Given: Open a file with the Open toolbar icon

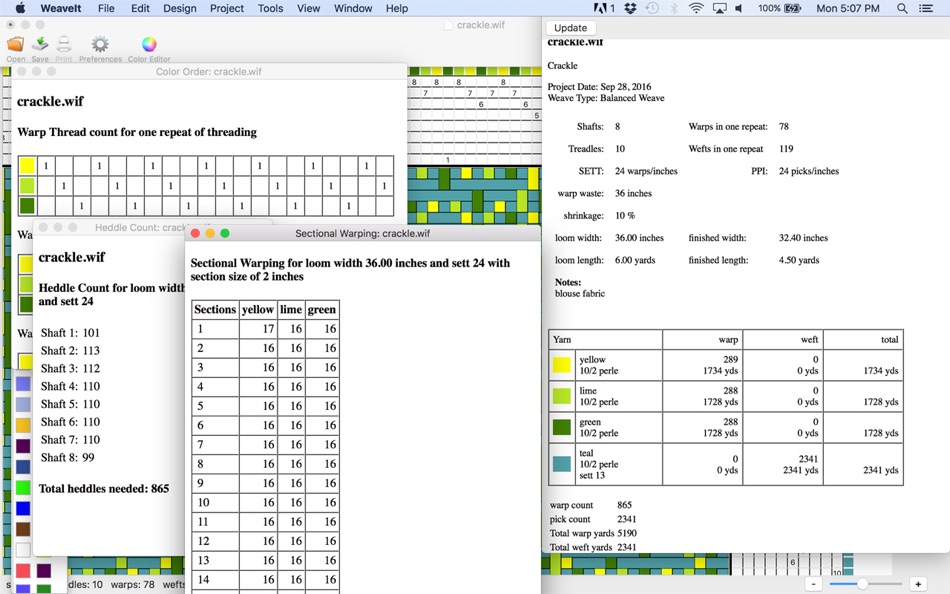Looking at the screenshot, I should point(16,45).
